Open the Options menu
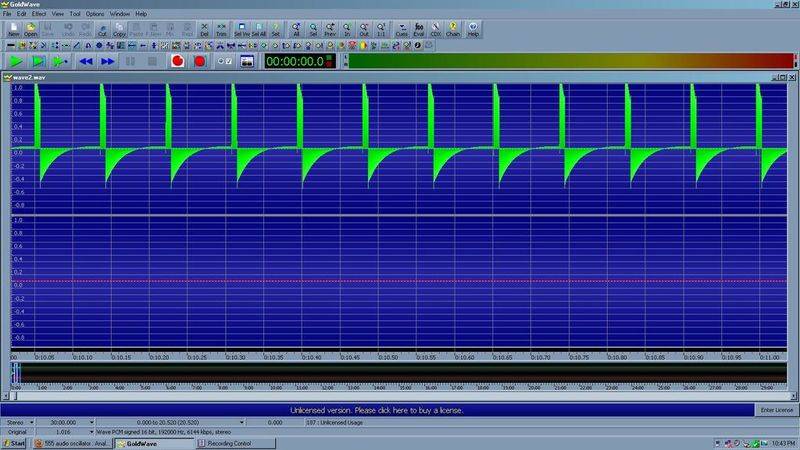Viewport: 800px width, 450px height. pyautogui.click(x=94, y=14)
